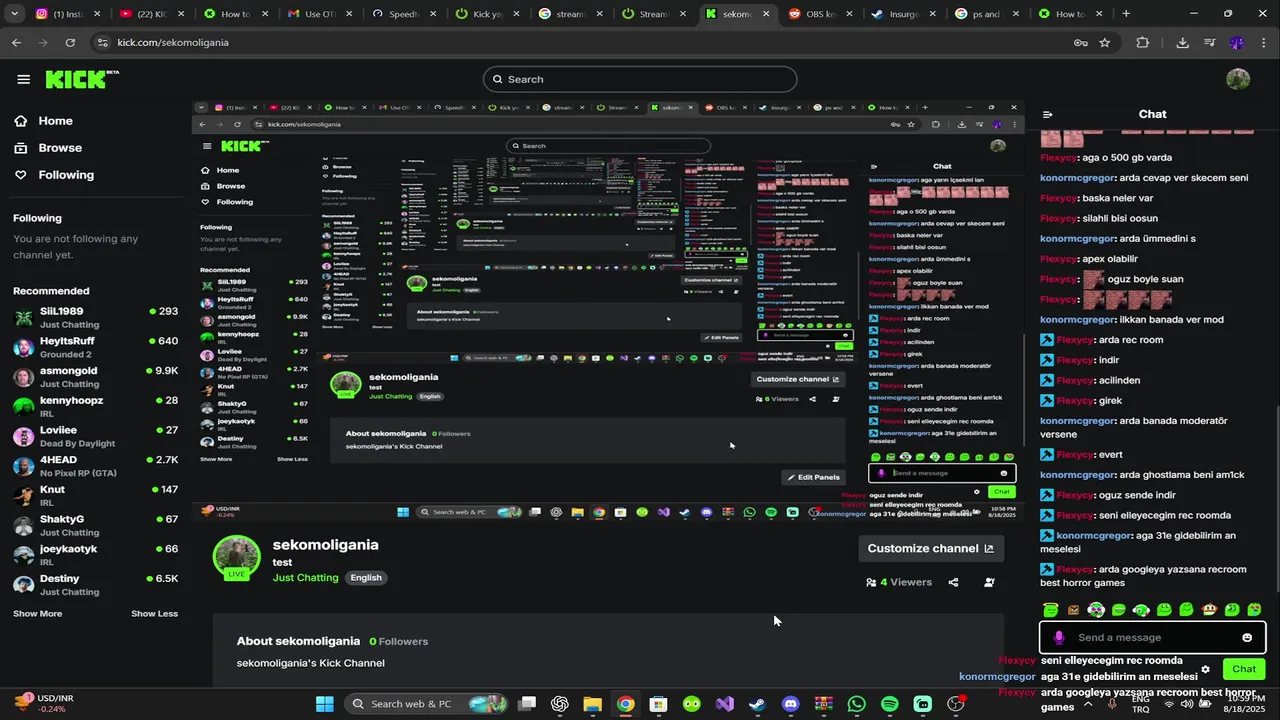Open SilL1989 recommended channel

point(95,317)
